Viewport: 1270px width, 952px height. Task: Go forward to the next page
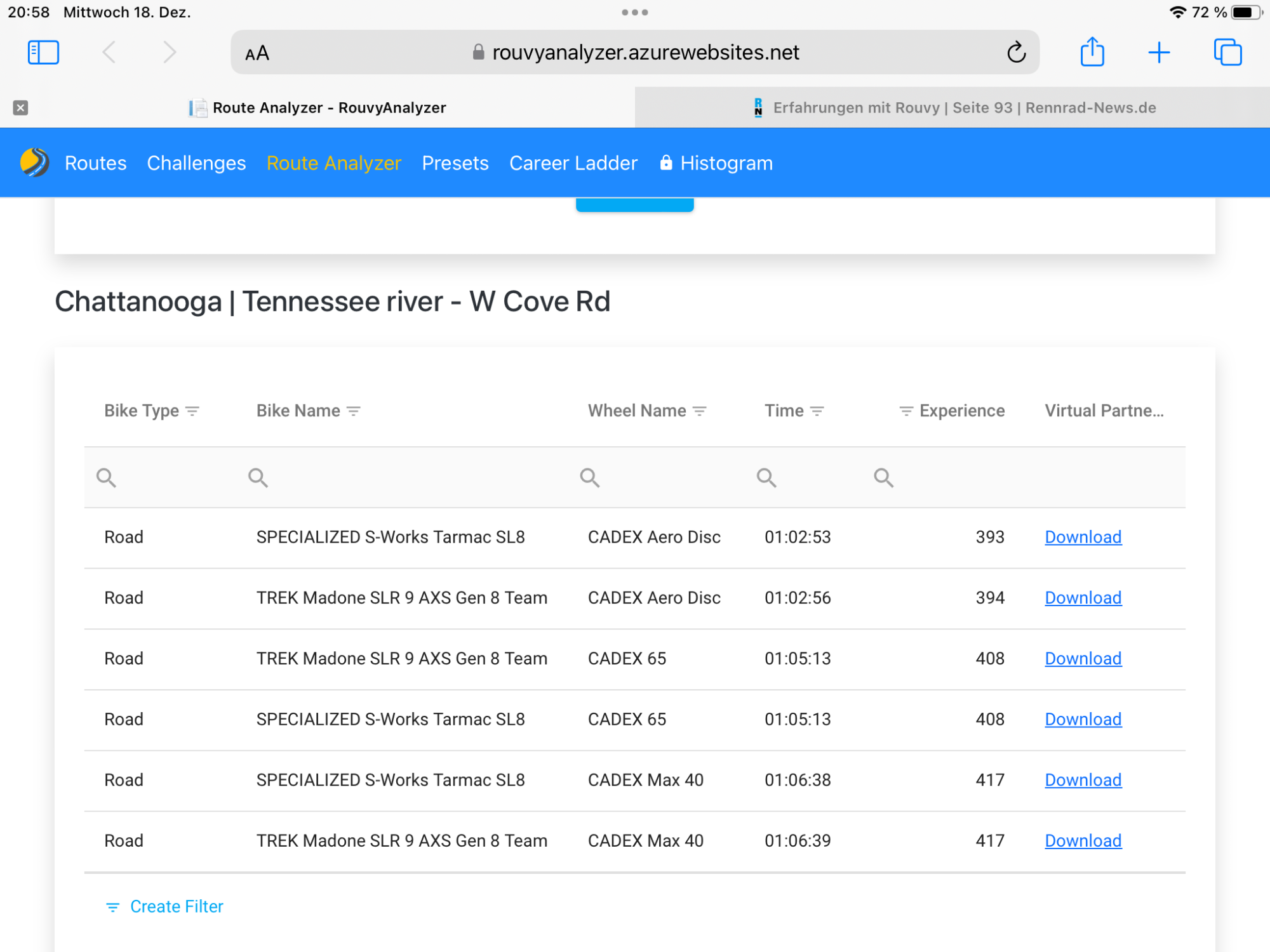[169, 52]
